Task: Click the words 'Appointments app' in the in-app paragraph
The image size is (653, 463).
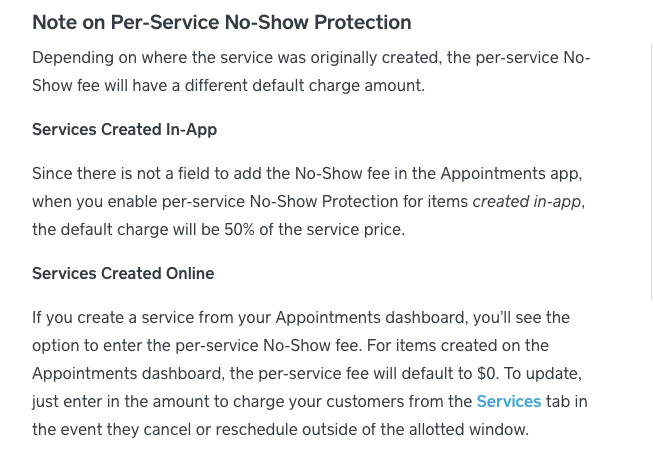Action: pyautogui.click(x=511, y=174)
